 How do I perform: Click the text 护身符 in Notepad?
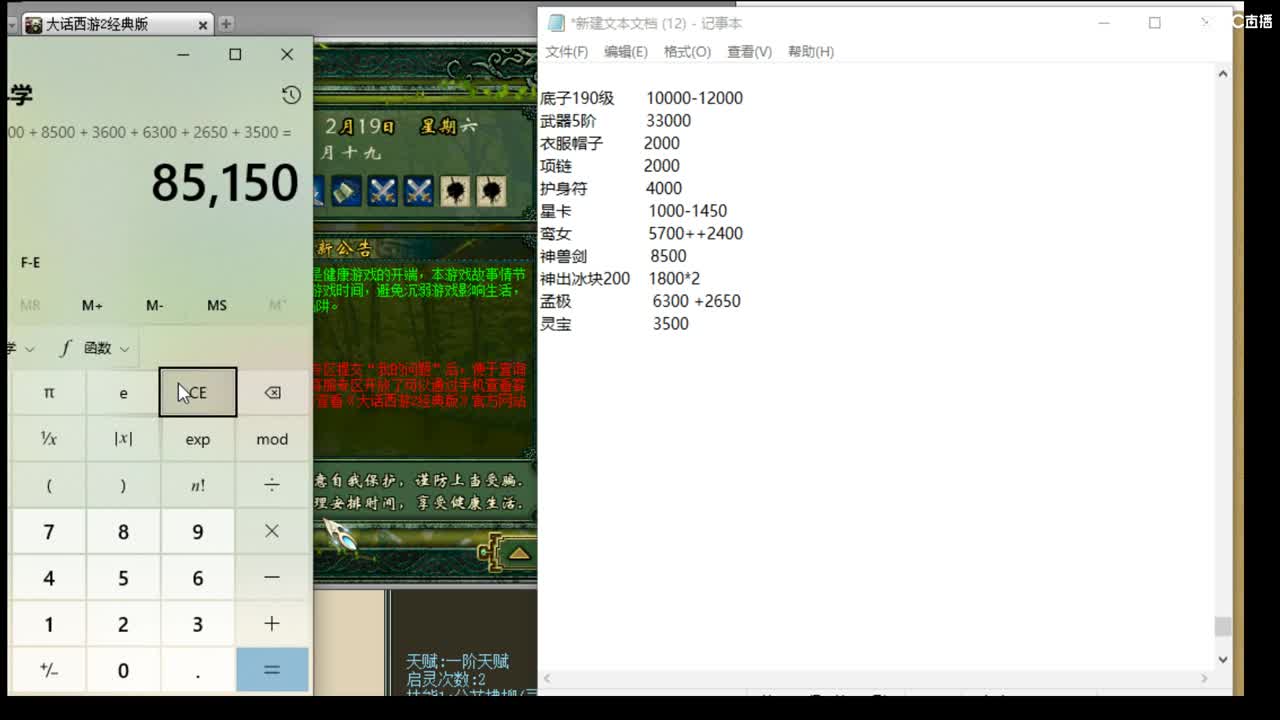563,188
